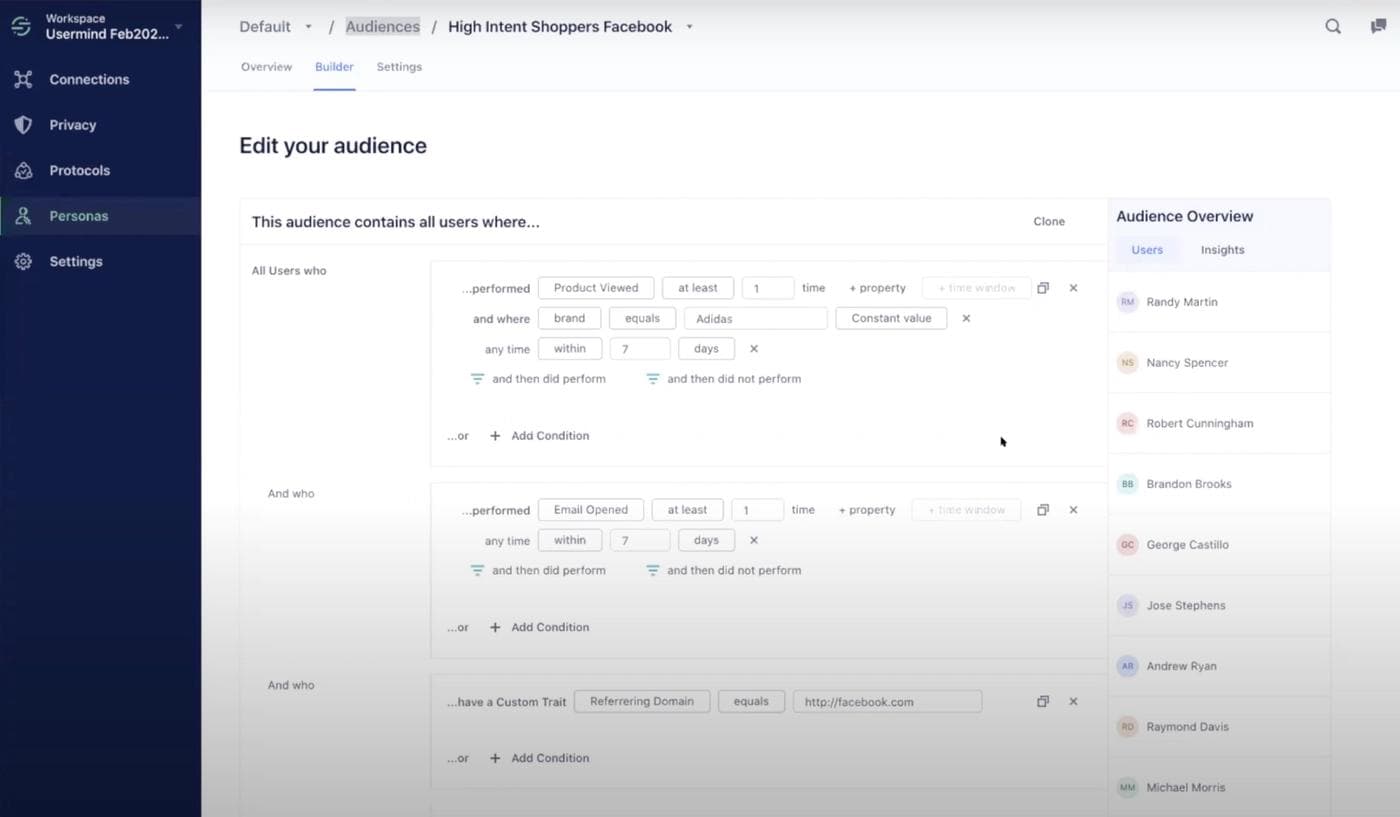Select the Personas icon in the sidebar
The height and width of the screenshot is (817, 1400).
click(x=25, y=216)
